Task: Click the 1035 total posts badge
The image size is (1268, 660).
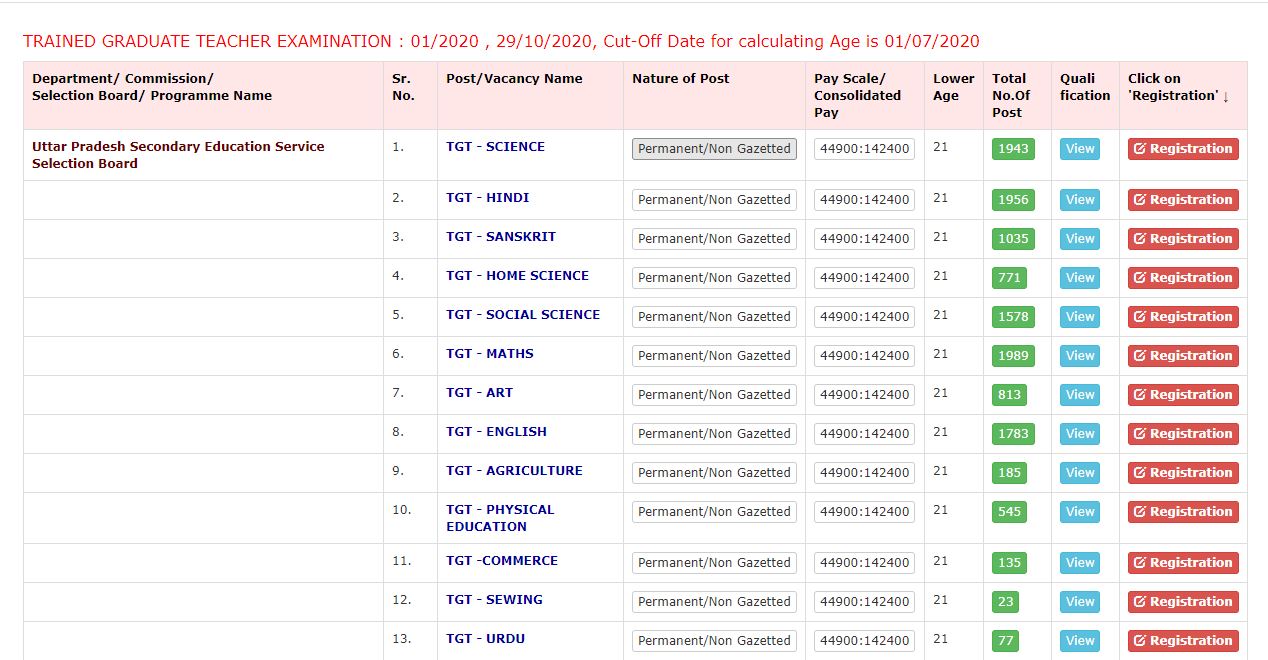Action: 1013,239
